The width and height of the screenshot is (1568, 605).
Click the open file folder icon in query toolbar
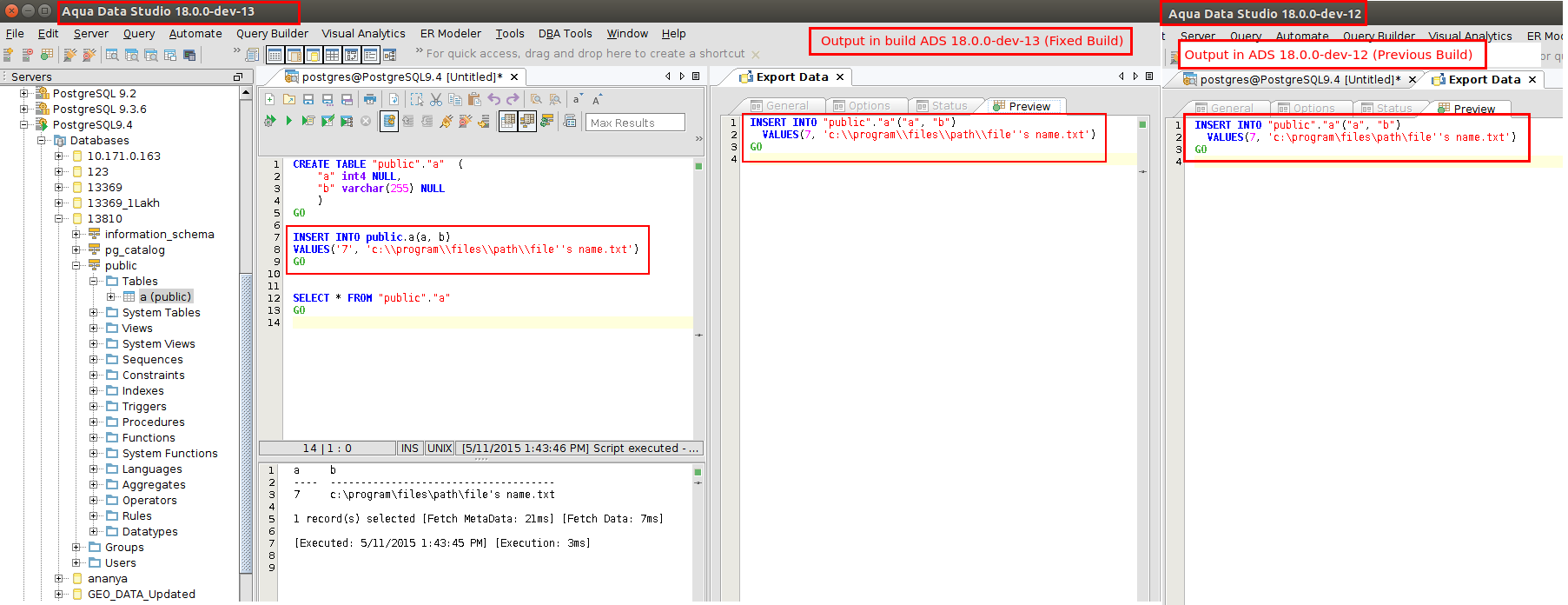point(289,99)
